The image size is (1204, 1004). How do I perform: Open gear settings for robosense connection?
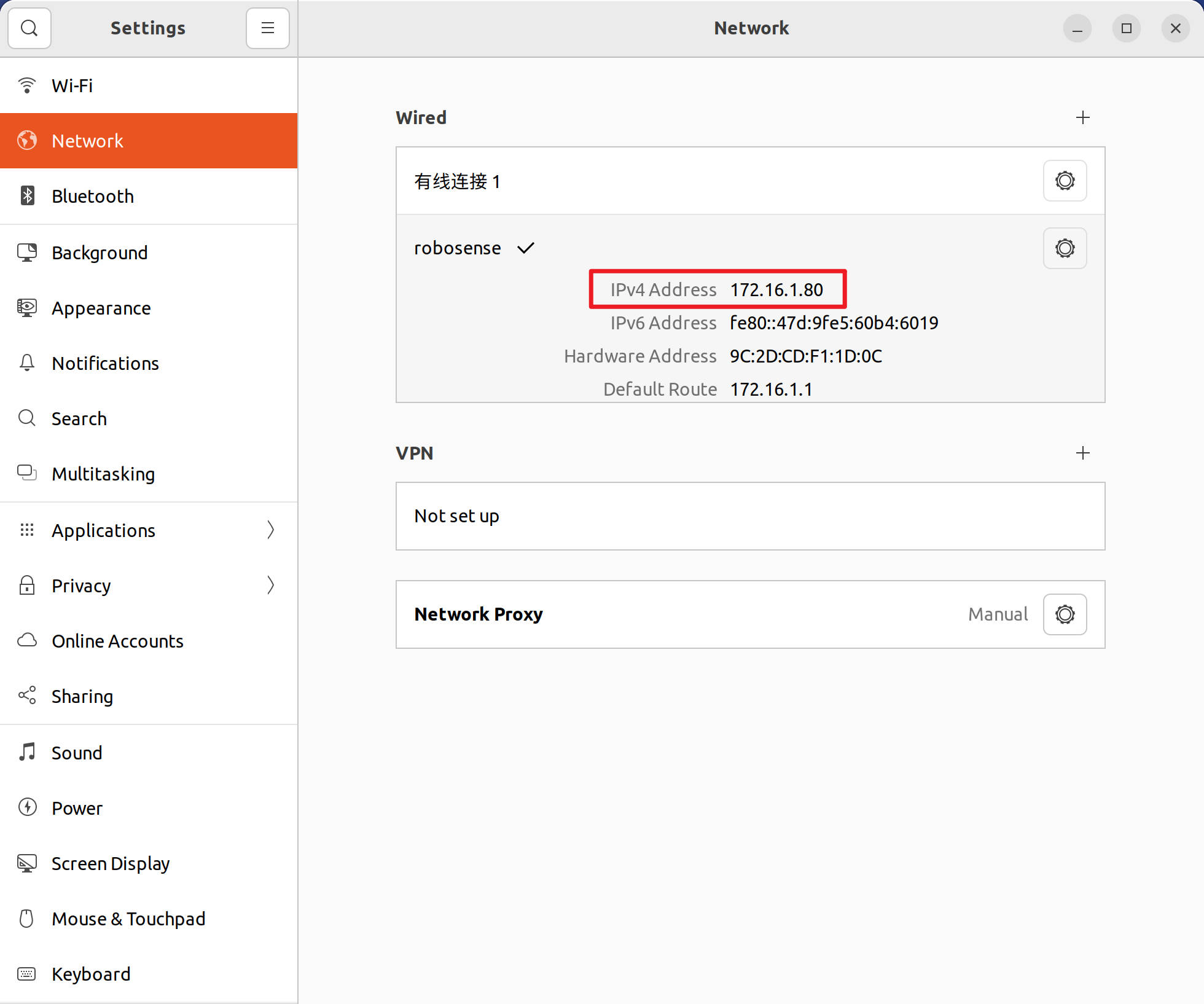point(1065,248)
